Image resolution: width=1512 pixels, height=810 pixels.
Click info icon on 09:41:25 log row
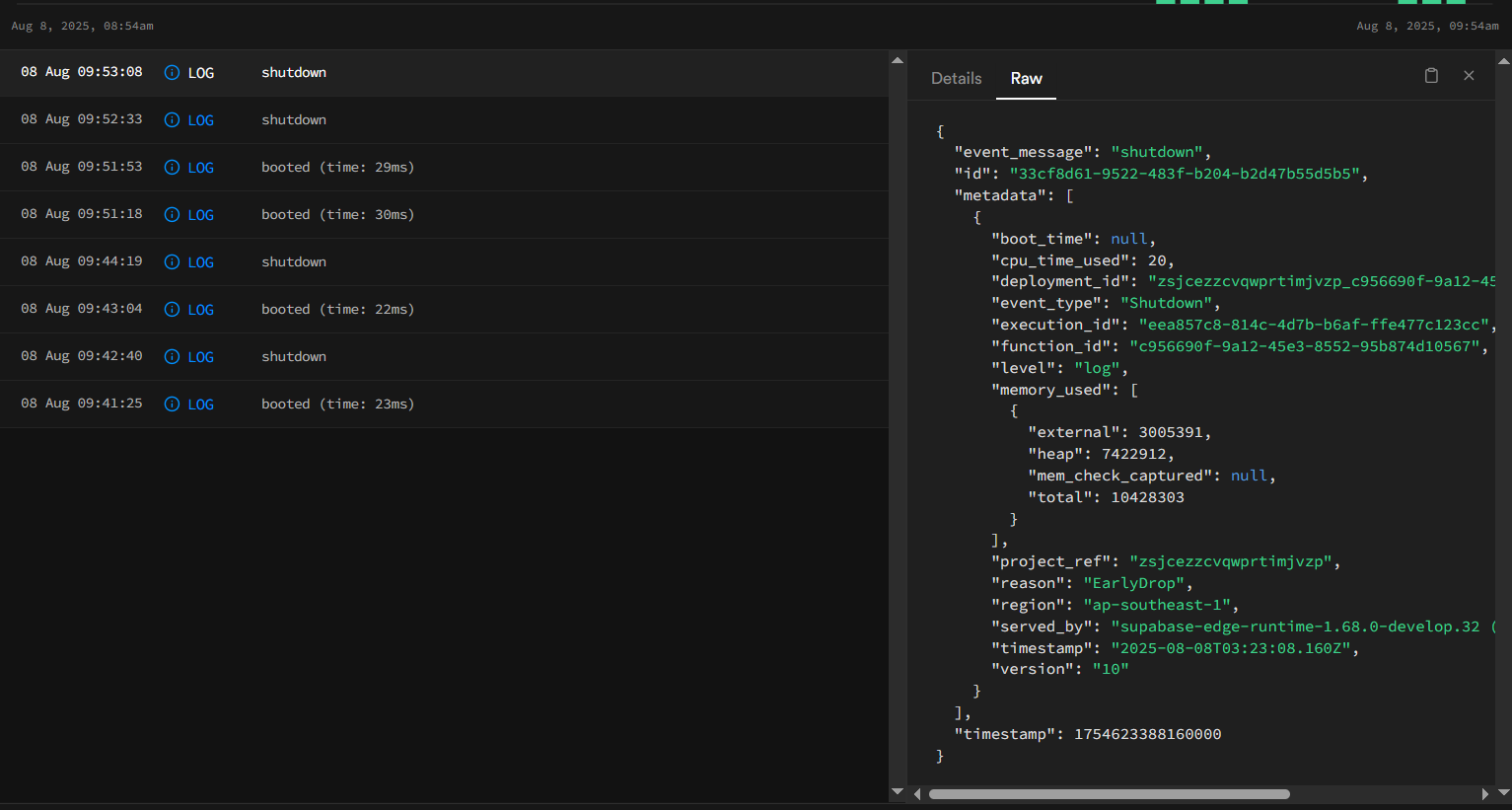(x=172, y=405)
